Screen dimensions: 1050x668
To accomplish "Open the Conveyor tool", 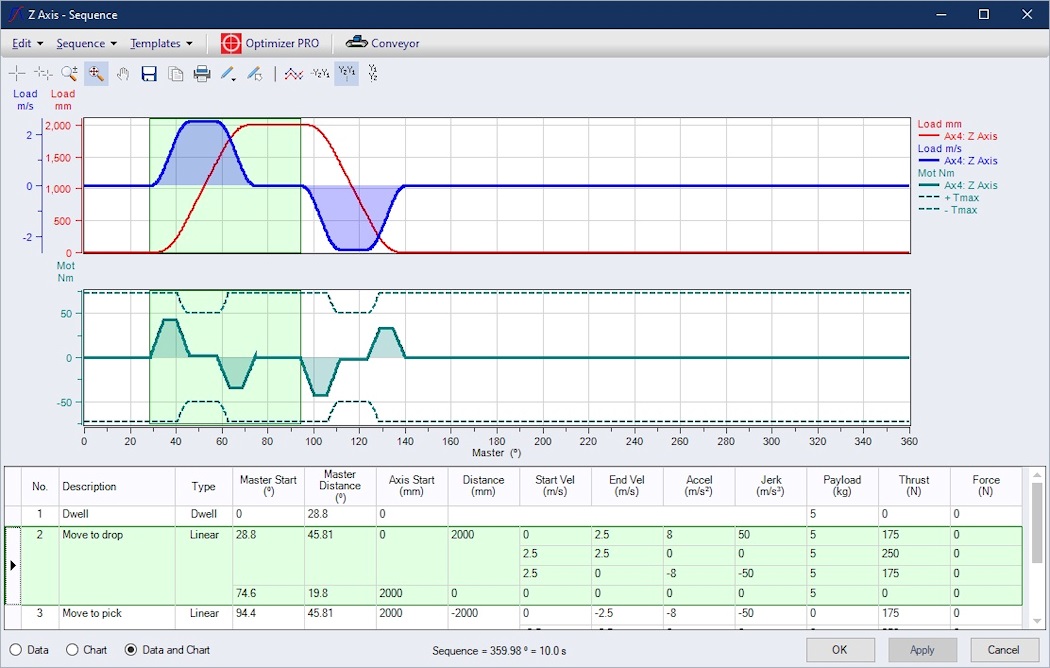I will [382, 43].
